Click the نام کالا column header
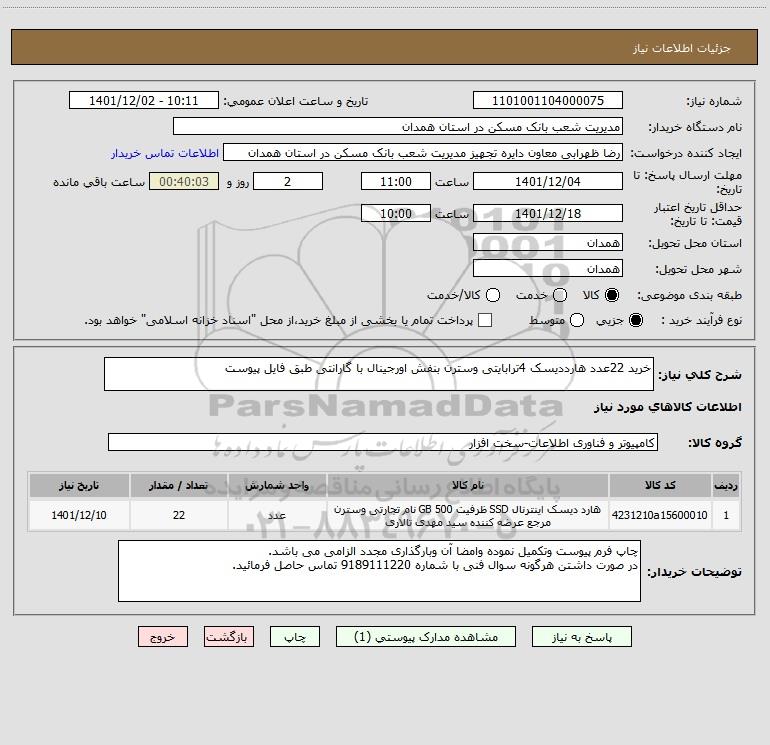Viewport: 770px width, 745px height. pos(468,485)
